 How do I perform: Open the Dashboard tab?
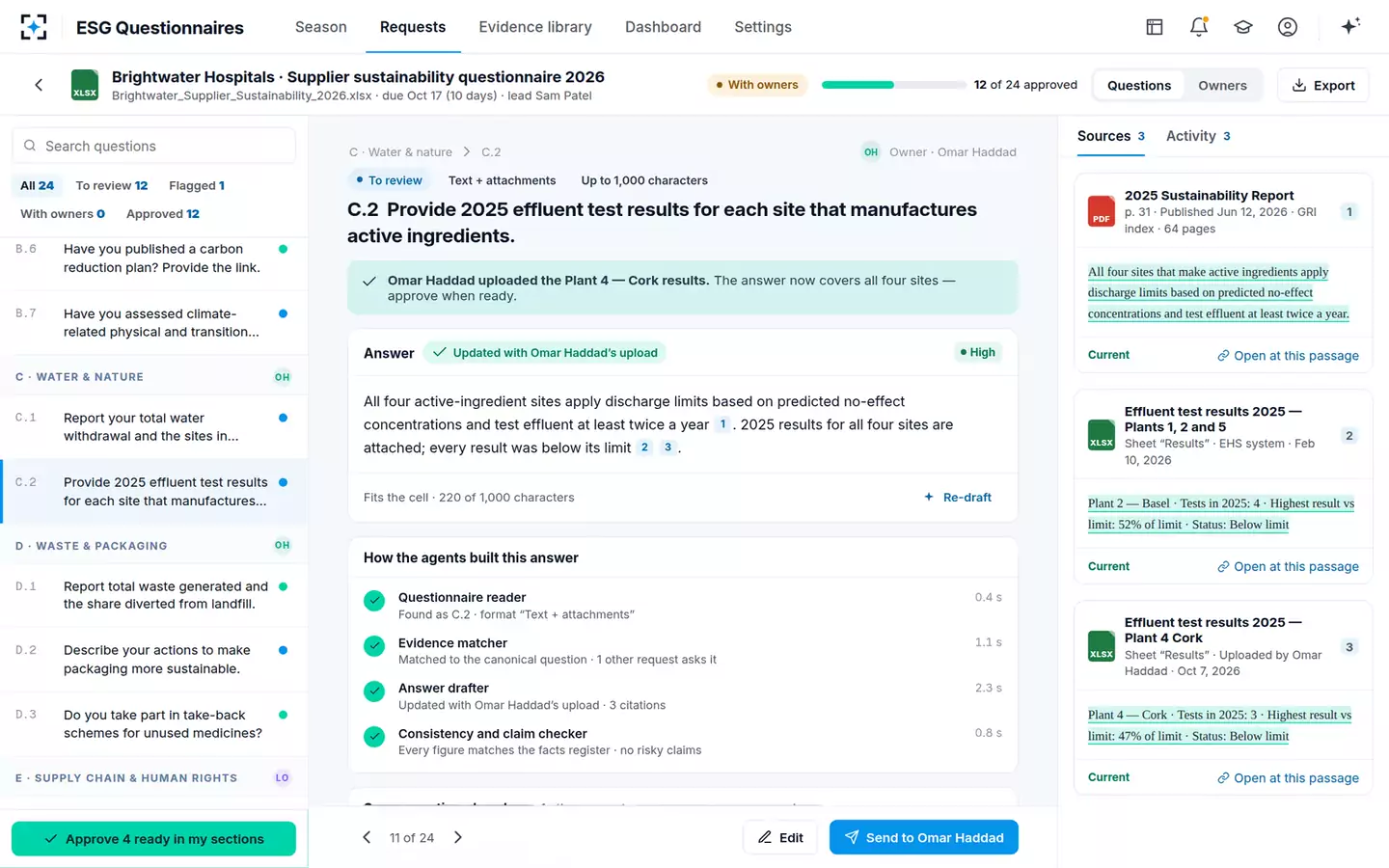point(664,27)
